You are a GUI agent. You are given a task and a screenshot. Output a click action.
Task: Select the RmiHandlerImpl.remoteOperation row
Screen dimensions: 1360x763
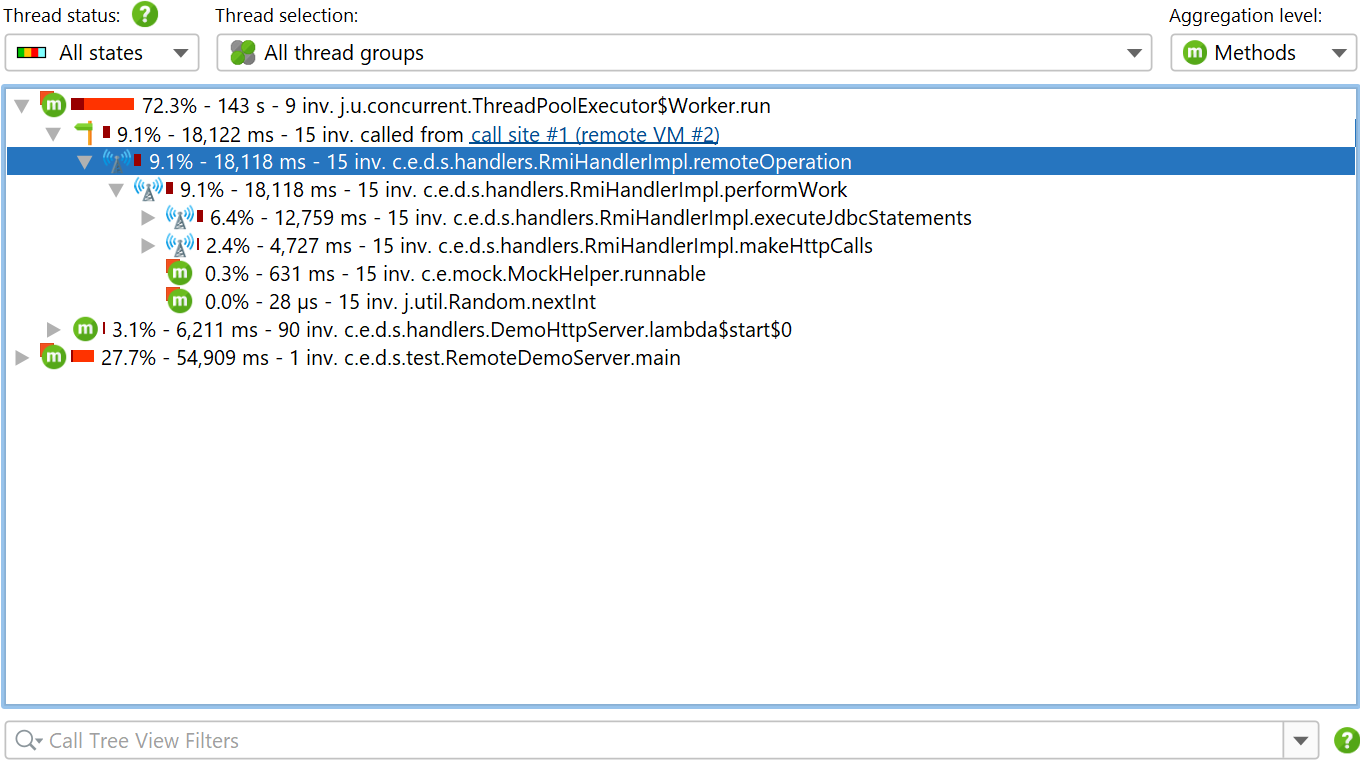coord(680,162)
